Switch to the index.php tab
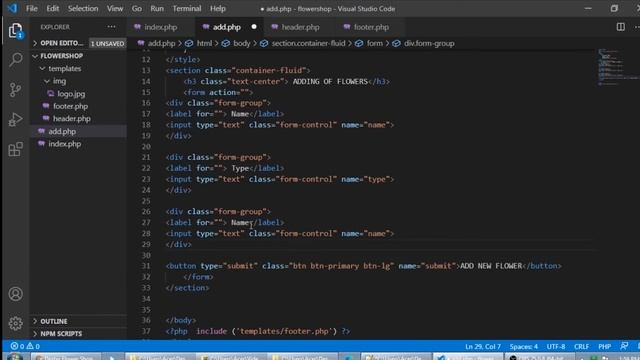This screenshot has width=640, height=360. click(x=160, y=27)
